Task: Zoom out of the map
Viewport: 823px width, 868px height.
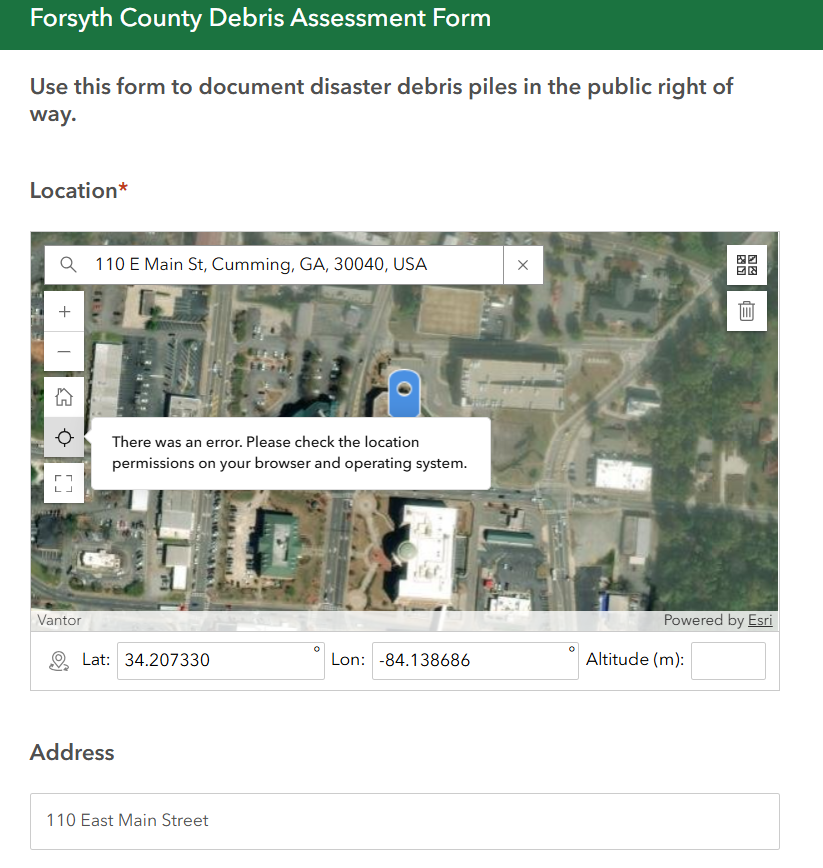Action: tap(64, 351)
